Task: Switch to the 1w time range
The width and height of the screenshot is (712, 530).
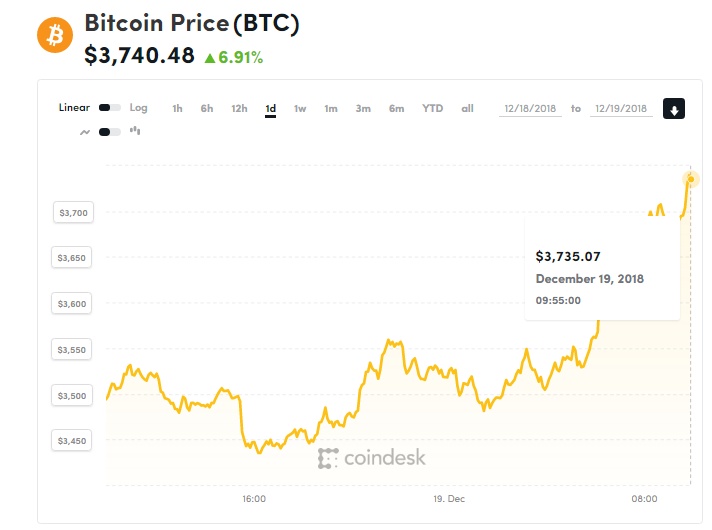Action: click(300, 109)
